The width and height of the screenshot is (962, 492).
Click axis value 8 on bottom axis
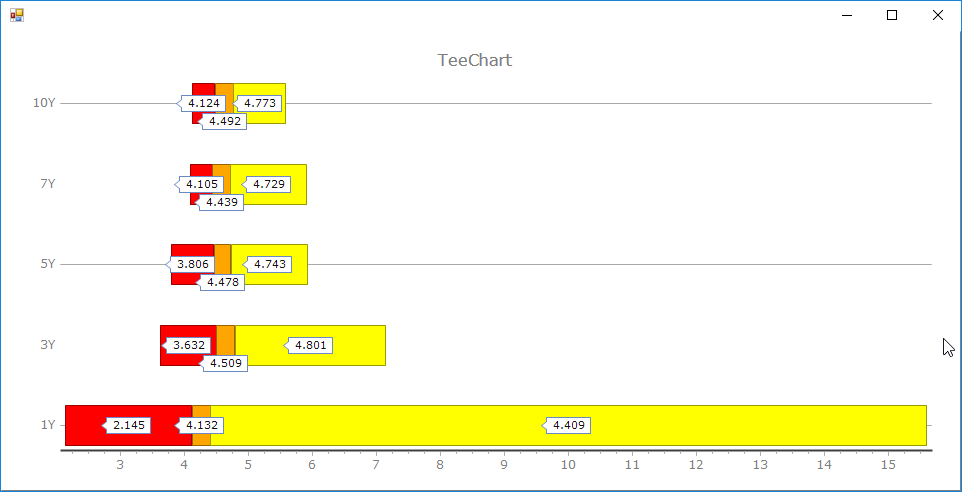[x=440, y=465]
